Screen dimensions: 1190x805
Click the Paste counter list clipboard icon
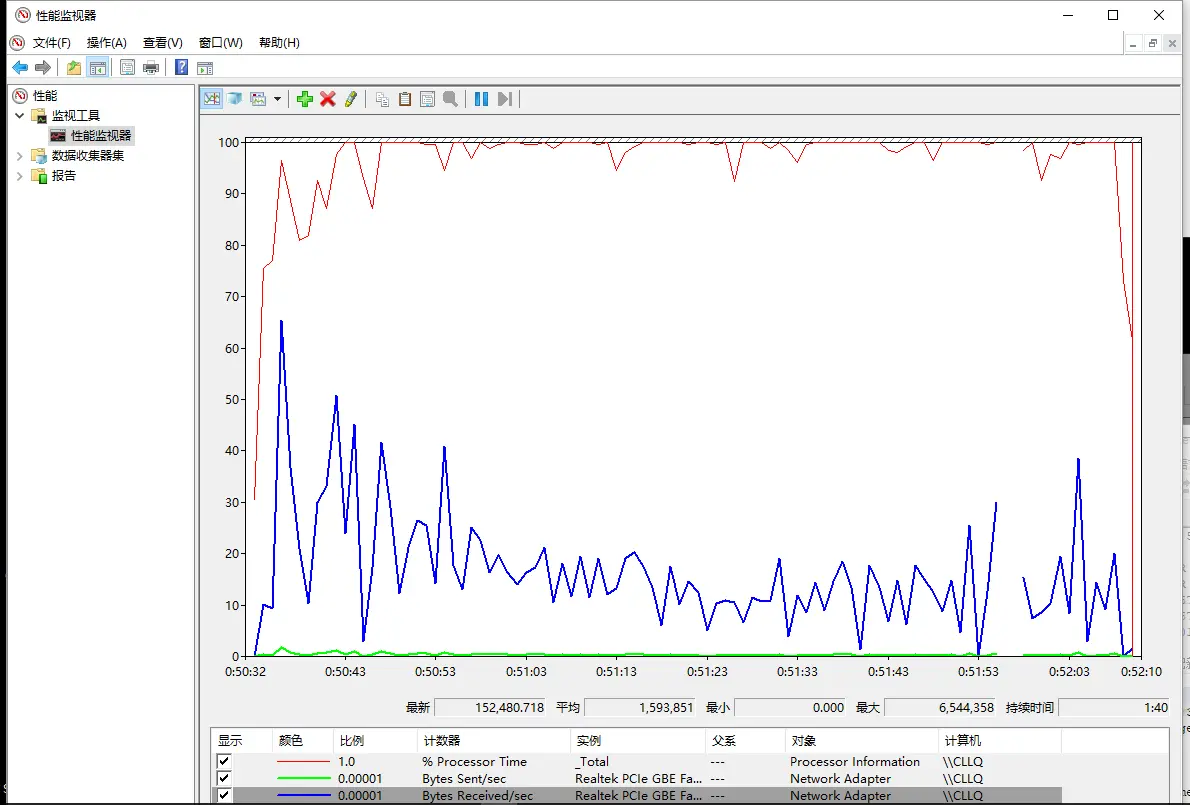(x=405, y=99)
